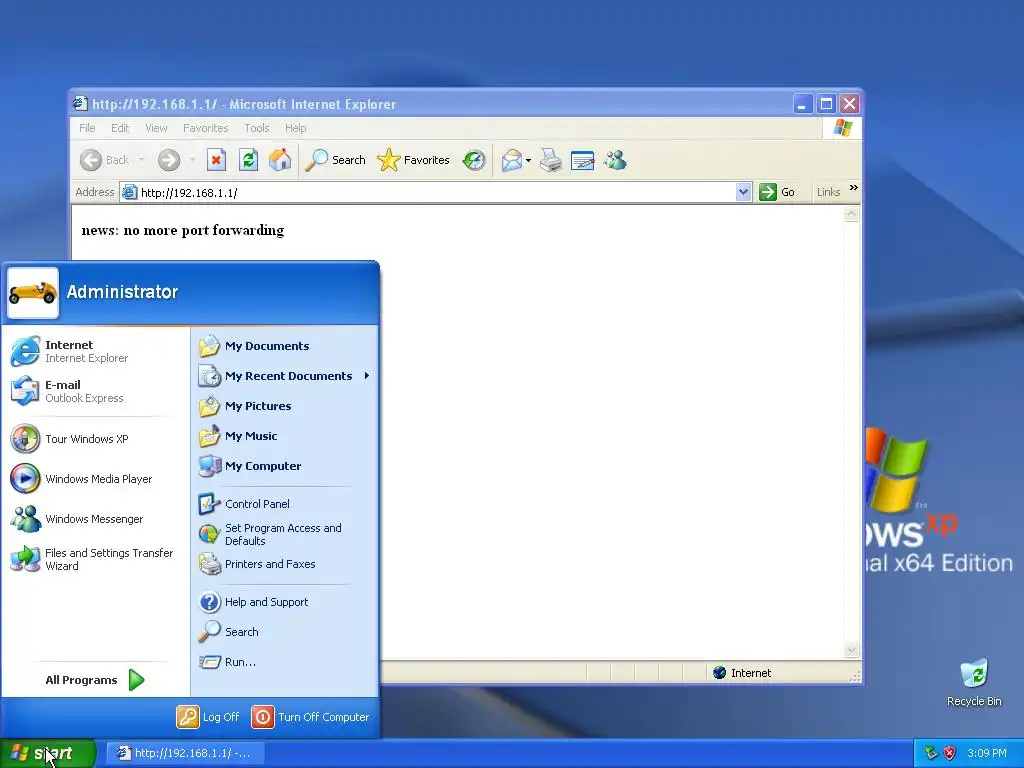Click the Back button in Internet Explorer
The width and height of the screenshot is (1024, 768).
click(104, 160)
